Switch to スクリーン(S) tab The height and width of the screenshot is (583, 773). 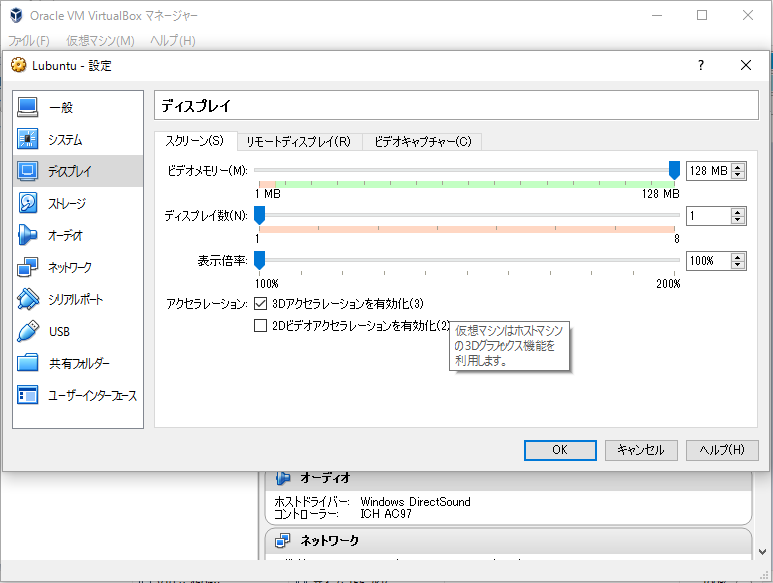click(195, 141)
